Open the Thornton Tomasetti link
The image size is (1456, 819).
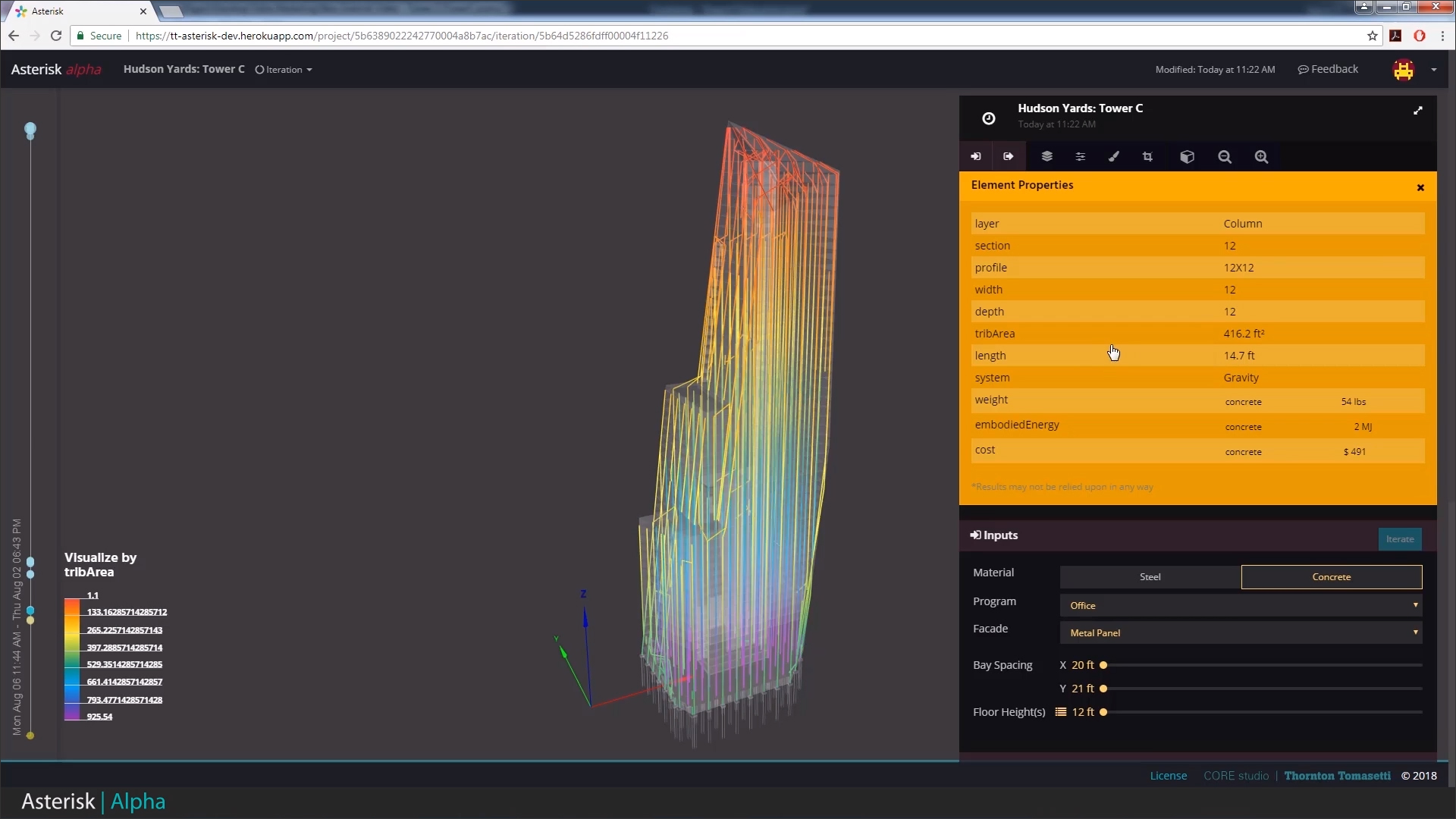point(1338,776)
